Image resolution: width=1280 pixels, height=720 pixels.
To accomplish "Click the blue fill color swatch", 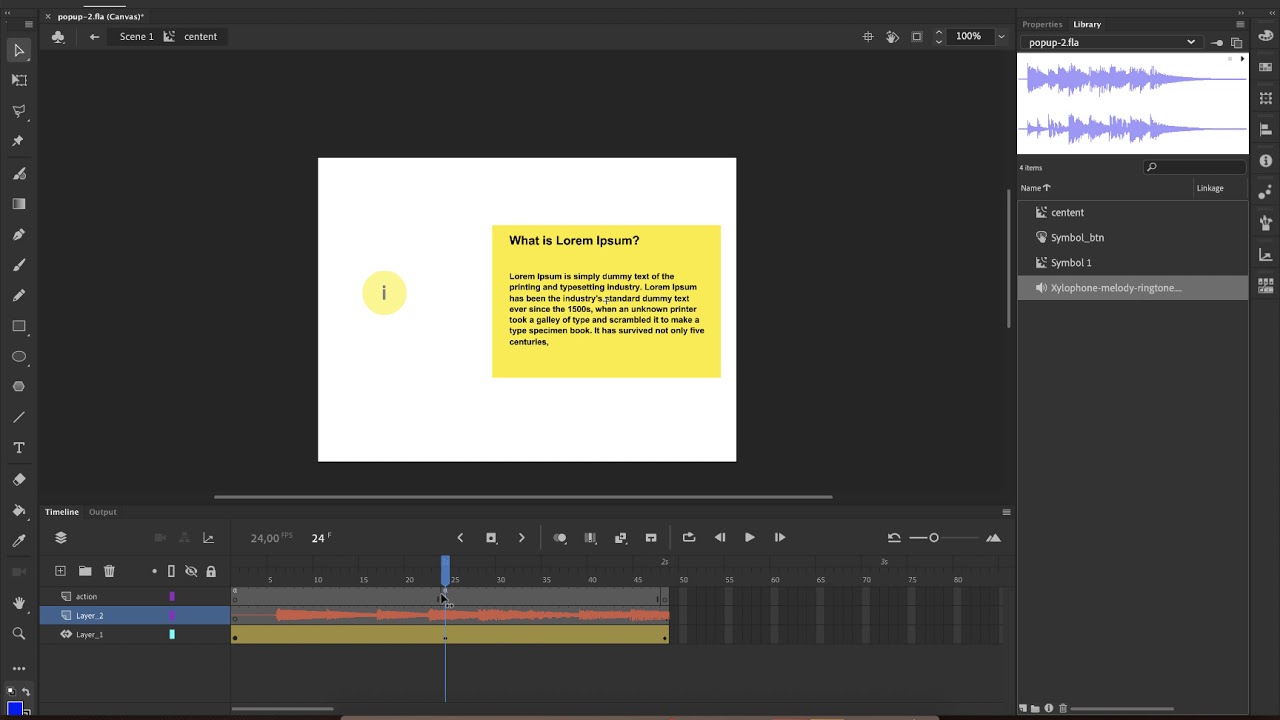I will tap(15, 710).
